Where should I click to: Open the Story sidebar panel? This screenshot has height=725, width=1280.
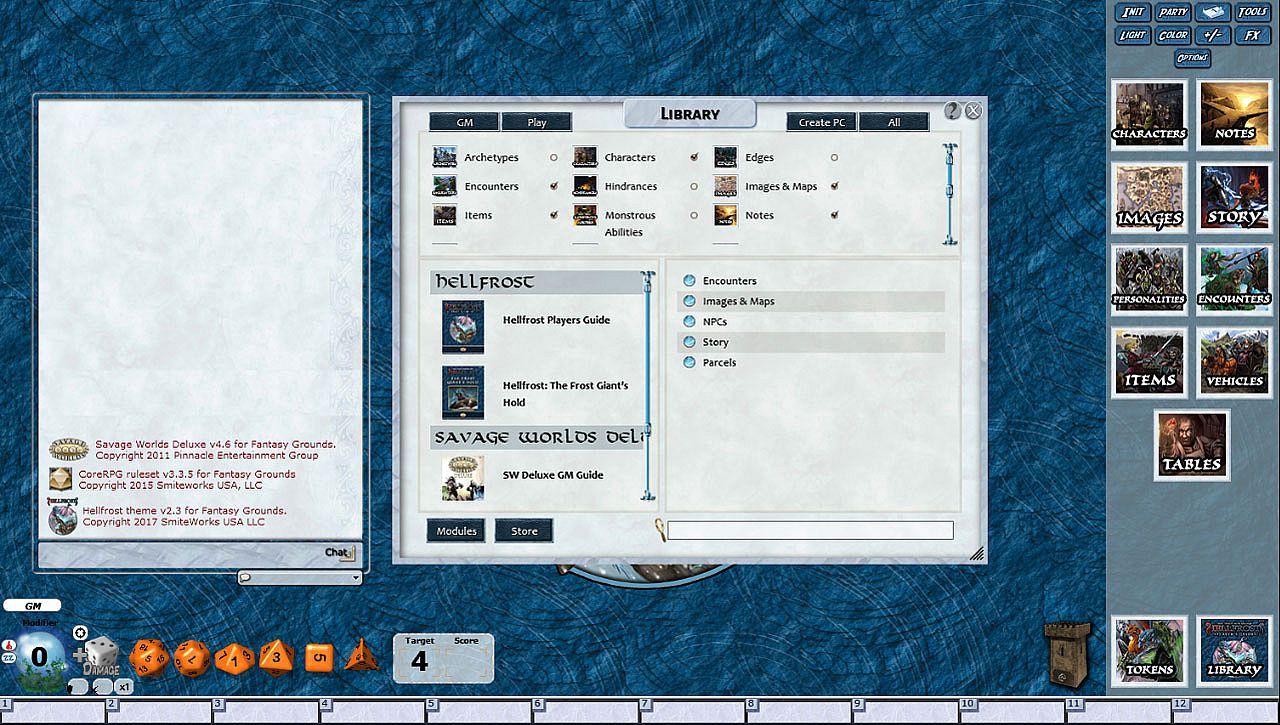pos(1234,198)
